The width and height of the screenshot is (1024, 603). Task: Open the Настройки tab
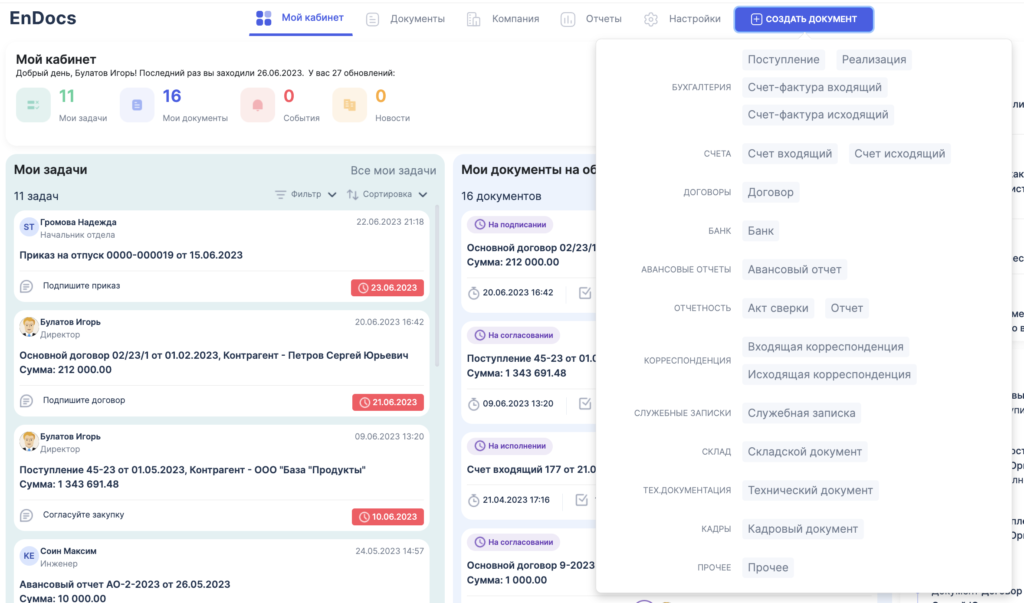click(x=682, y=19)
